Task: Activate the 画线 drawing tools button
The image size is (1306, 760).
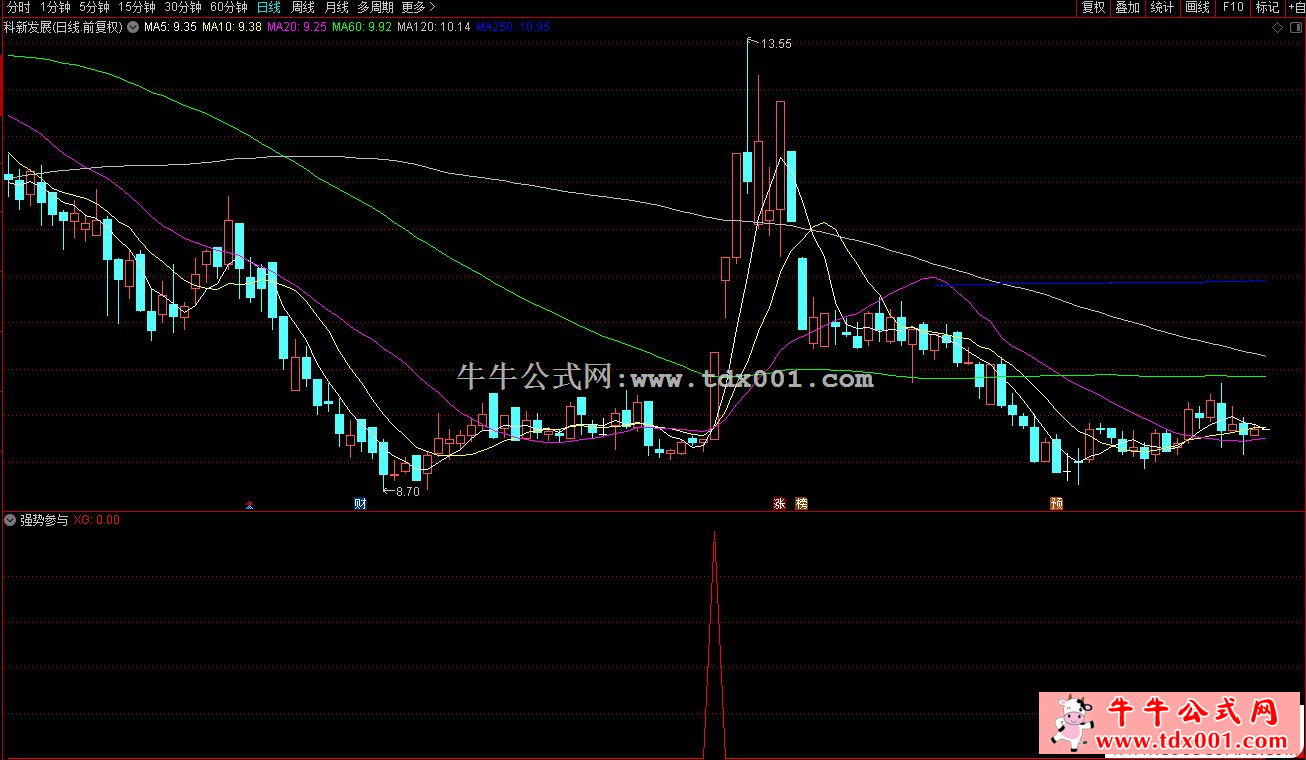Action: [x=1197, y=7]
